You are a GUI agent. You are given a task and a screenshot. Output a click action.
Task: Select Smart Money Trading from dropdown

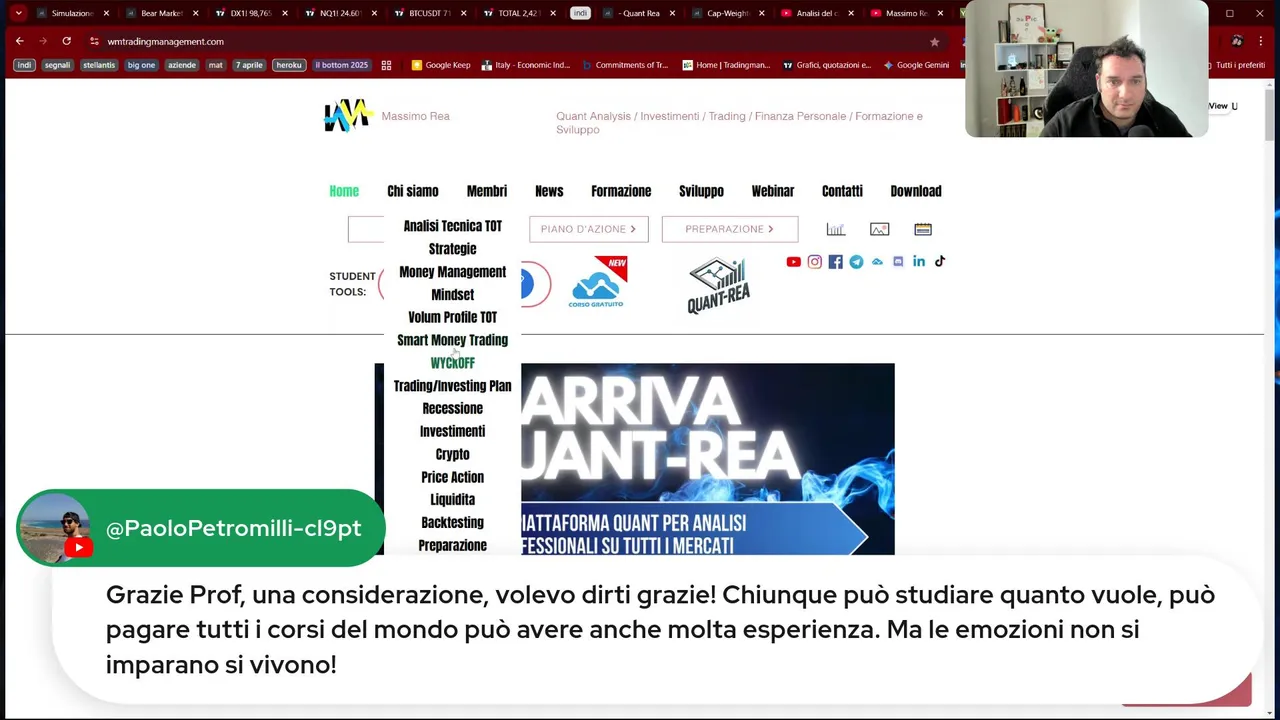click(452, 340)
